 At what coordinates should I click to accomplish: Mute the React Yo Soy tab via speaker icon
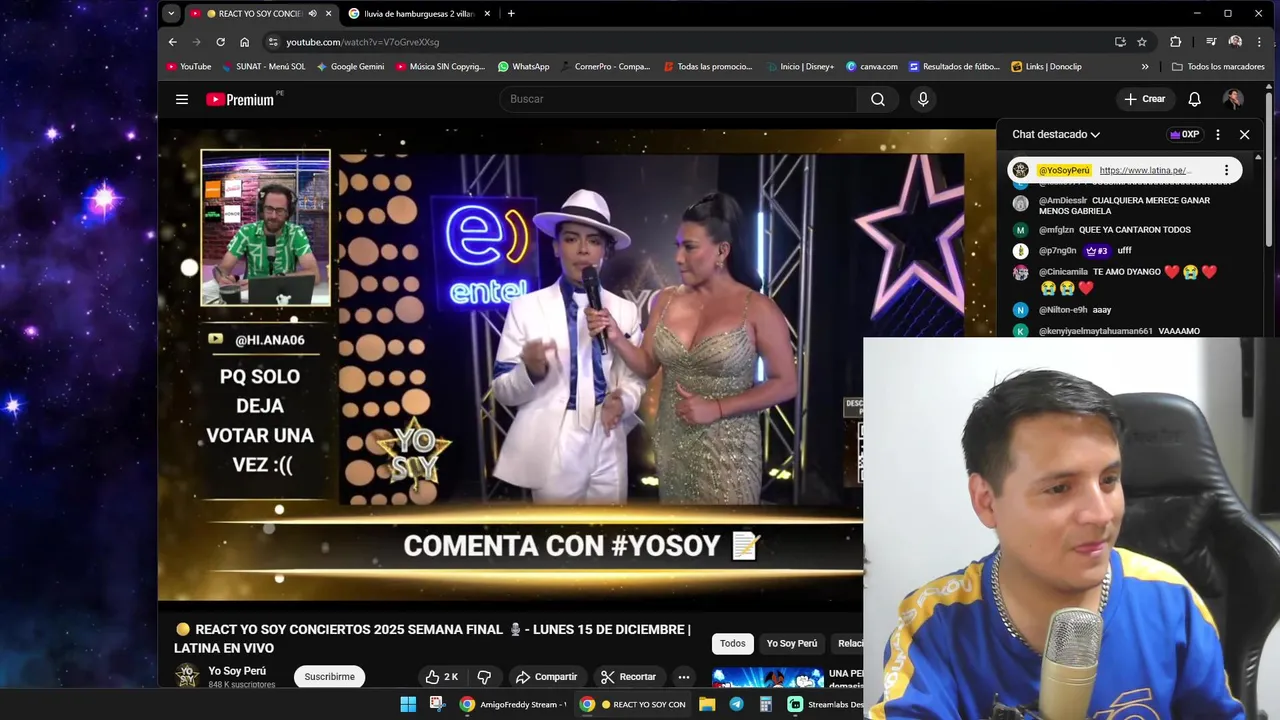coord(312,14)
